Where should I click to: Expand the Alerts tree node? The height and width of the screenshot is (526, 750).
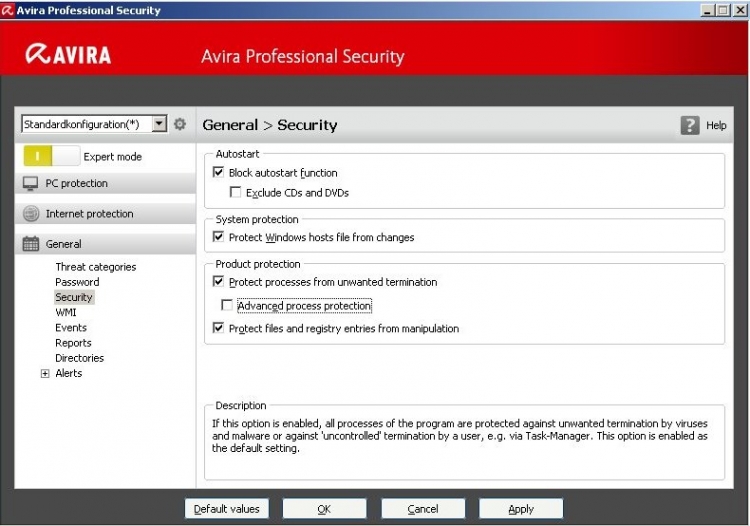pos(45,373)
